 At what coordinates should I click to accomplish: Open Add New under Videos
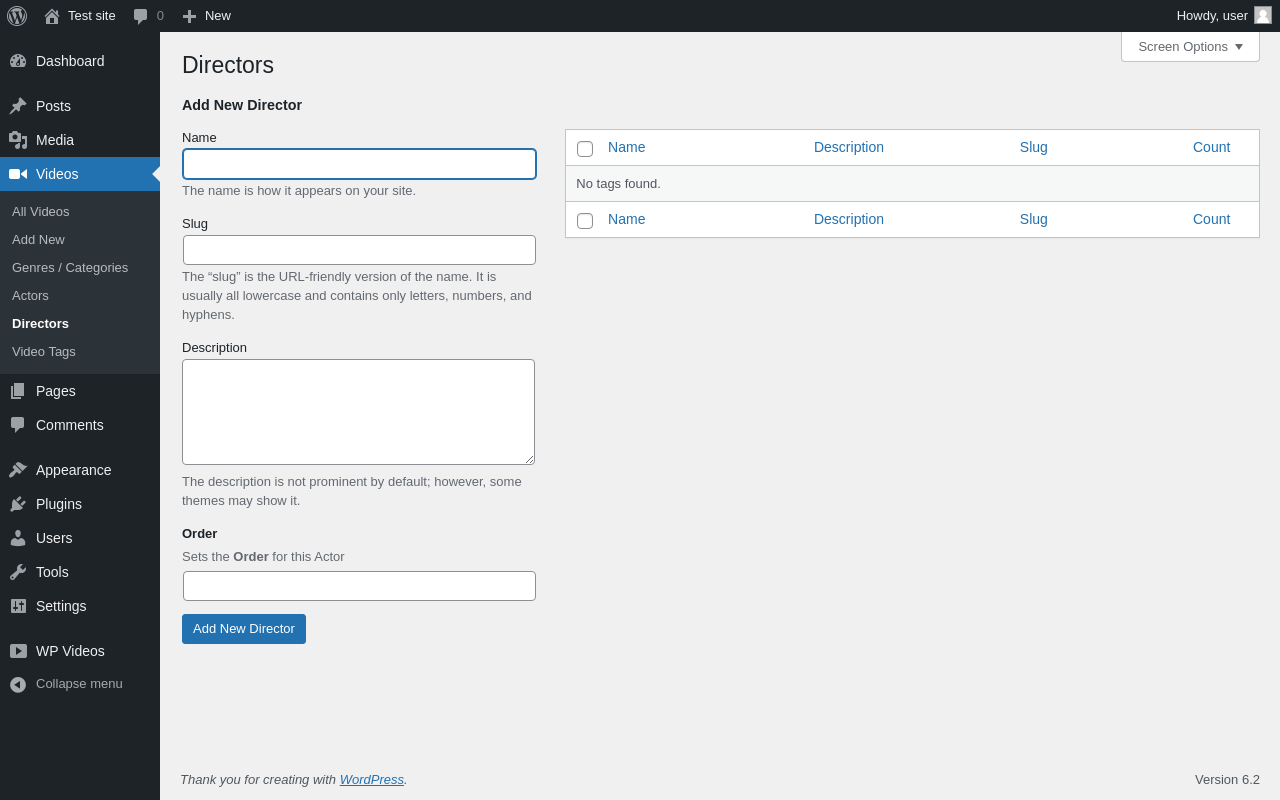pos(38,240)
